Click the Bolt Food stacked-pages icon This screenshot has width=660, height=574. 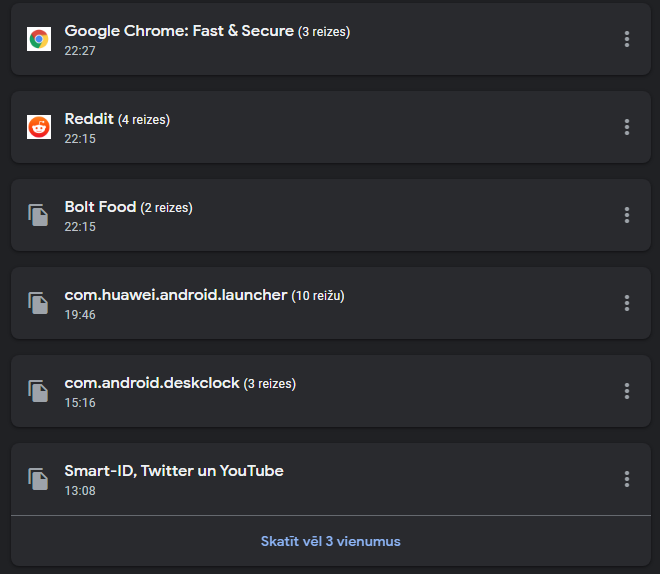39,215
